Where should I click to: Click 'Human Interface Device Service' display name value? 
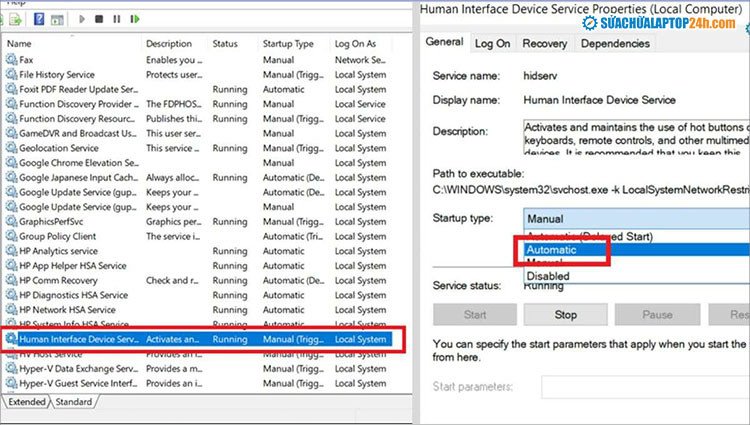click(x=599, y=100)
